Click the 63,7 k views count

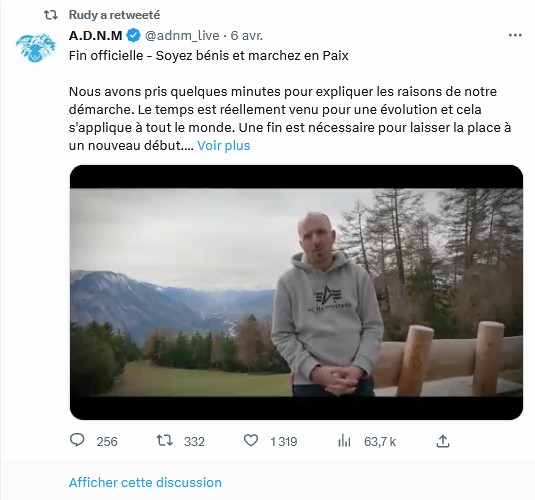point(380,442)
